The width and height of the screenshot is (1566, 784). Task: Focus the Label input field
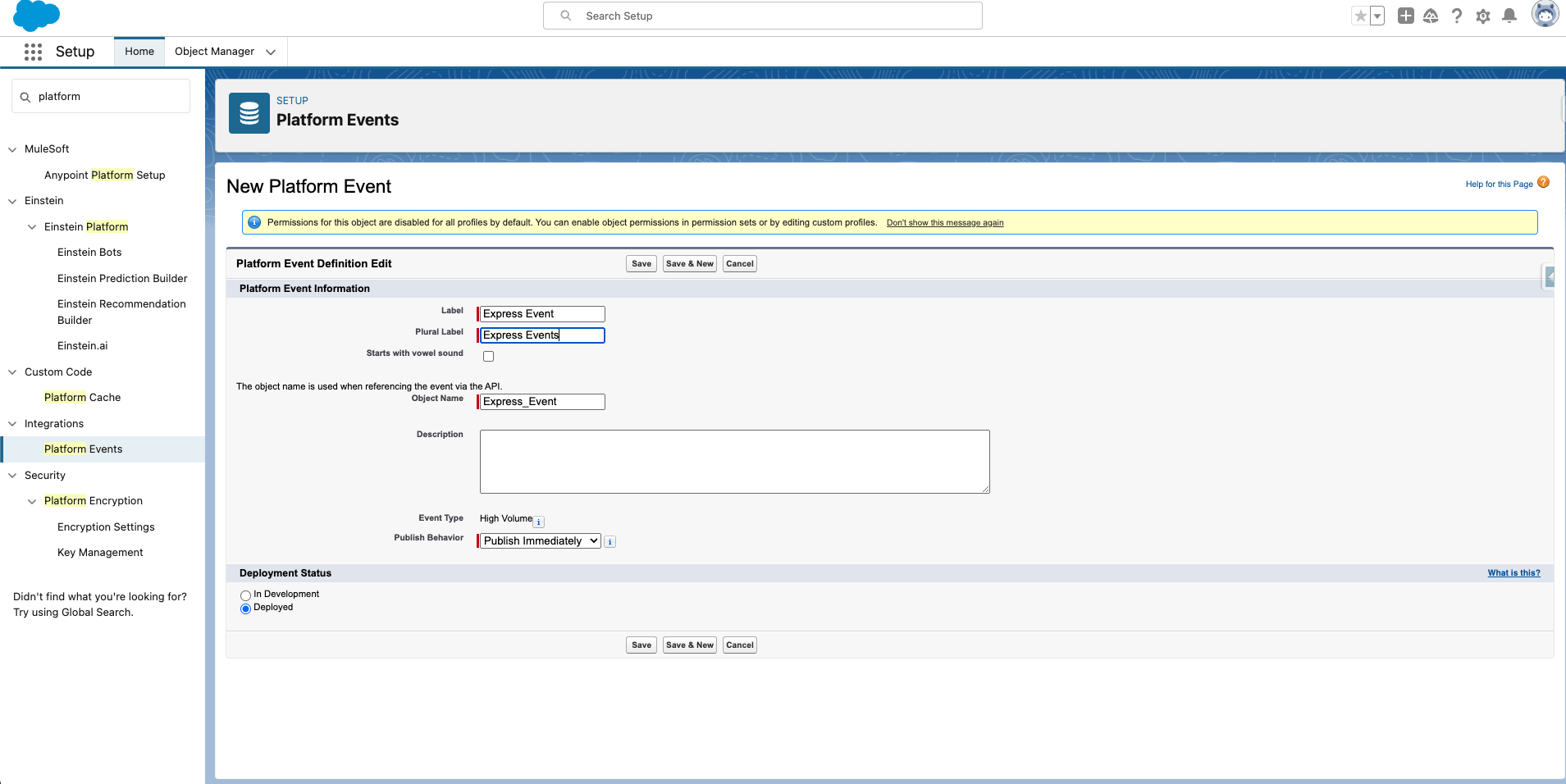[x=542, y=314]
